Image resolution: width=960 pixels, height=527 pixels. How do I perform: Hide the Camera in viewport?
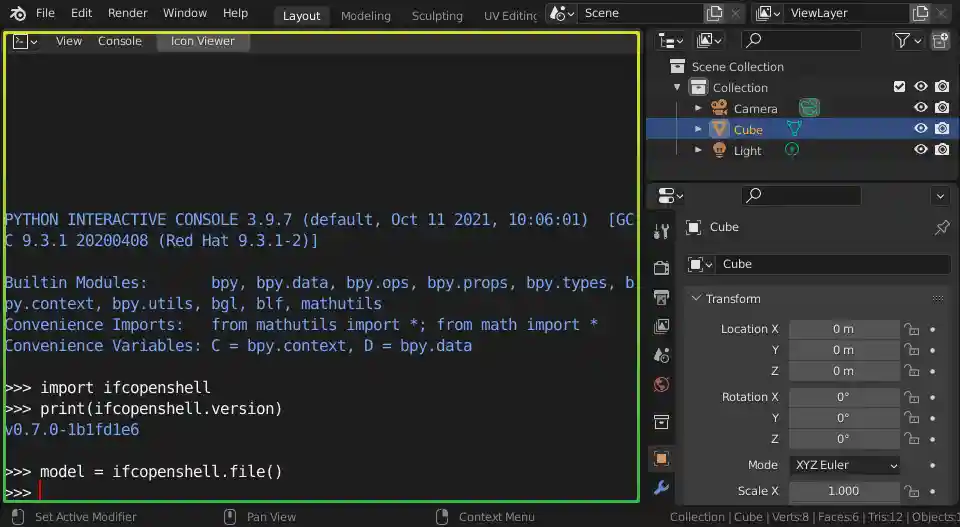(x=920, y=108)
